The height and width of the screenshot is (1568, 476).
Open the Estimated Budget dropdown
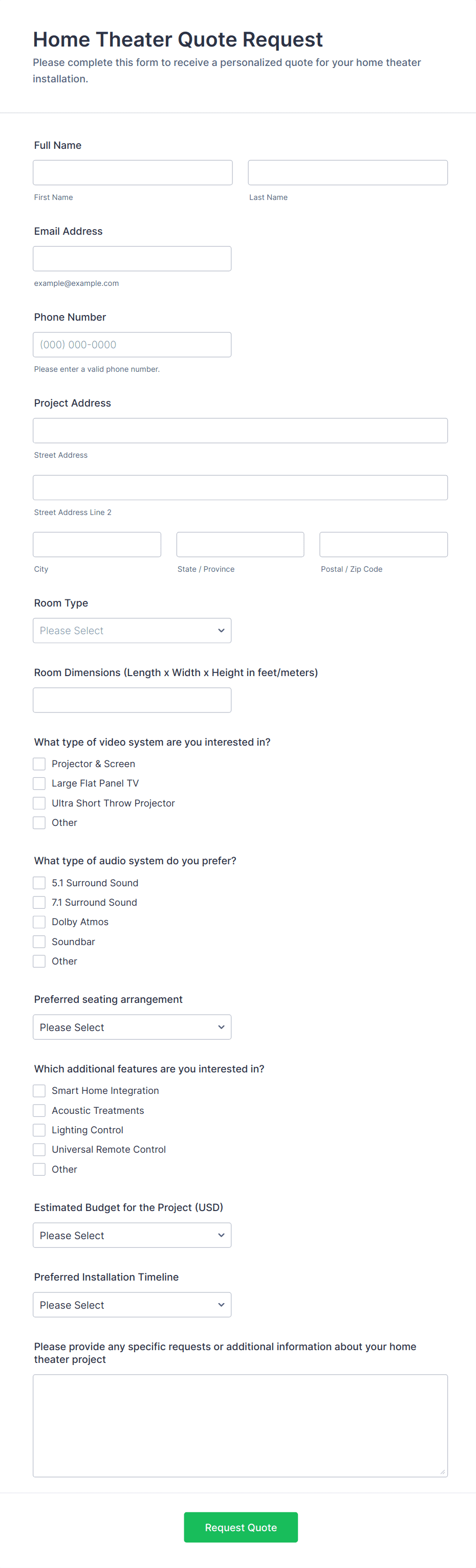[x=132, y=1235]
